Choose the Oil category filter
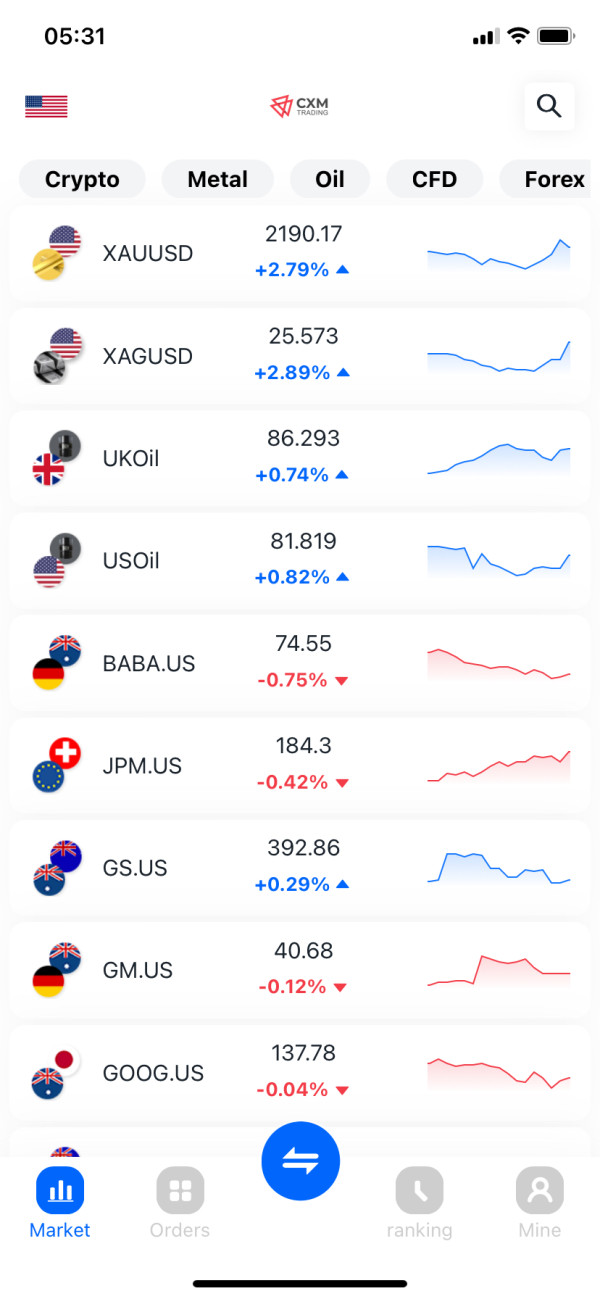 (330, 180)
